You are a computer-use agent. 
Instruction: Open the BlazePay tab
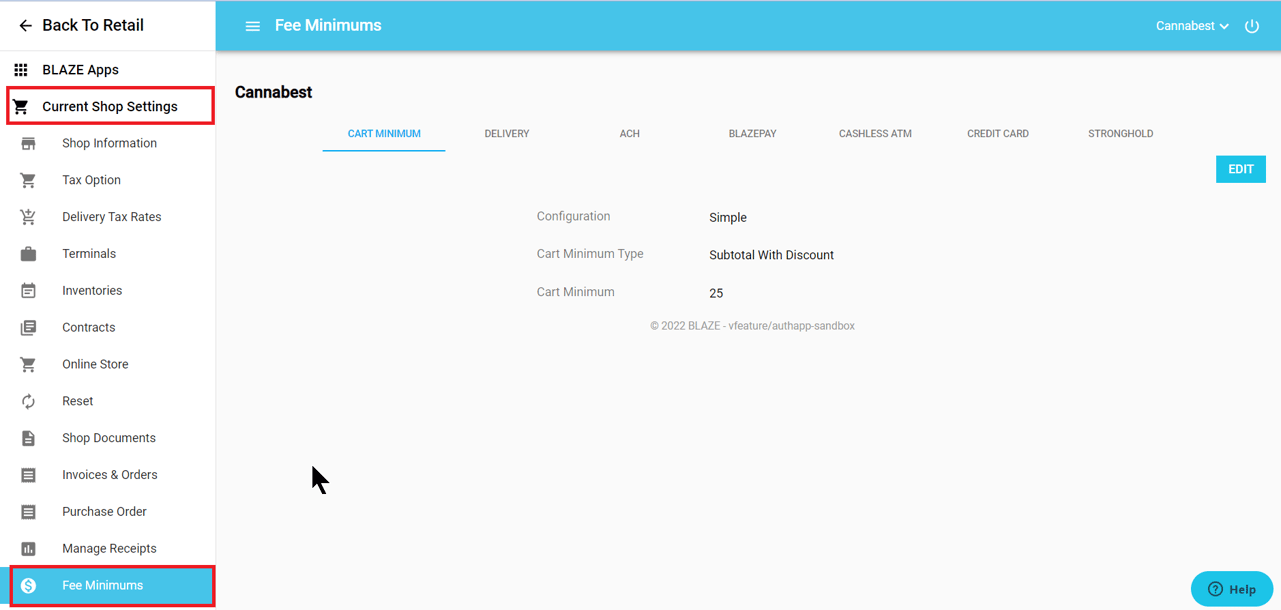click(x=752, y=134)
